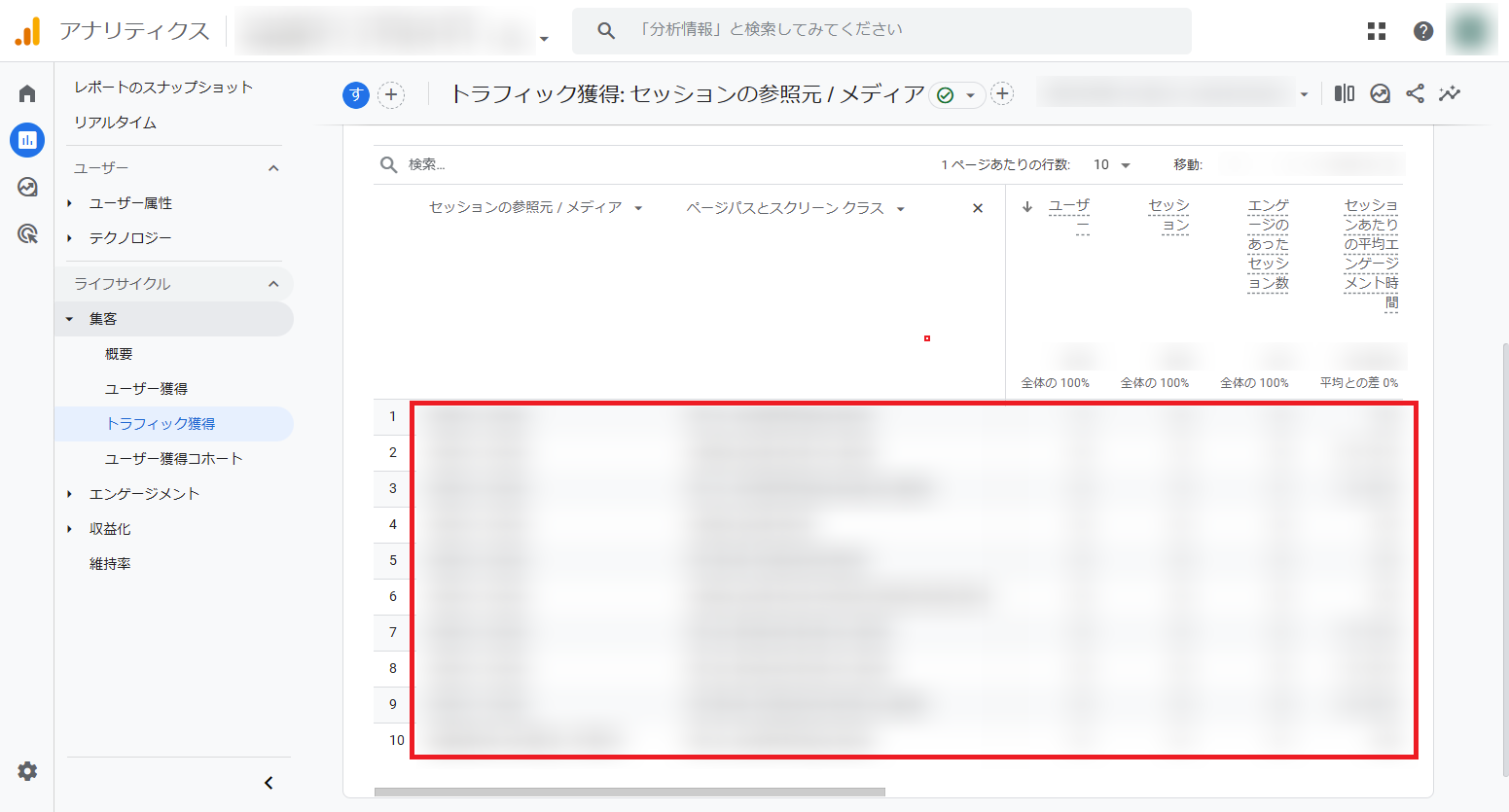Viewport: 1509px width, 812px height.
Task: Click the Google apps grid icon
Action: (1376, 31)
